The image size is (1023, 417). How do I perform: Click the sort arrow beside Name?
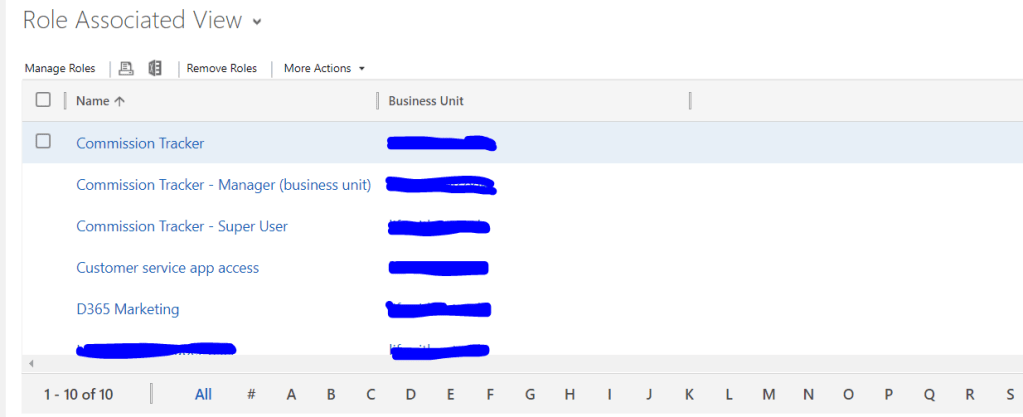tap(120, 101)
